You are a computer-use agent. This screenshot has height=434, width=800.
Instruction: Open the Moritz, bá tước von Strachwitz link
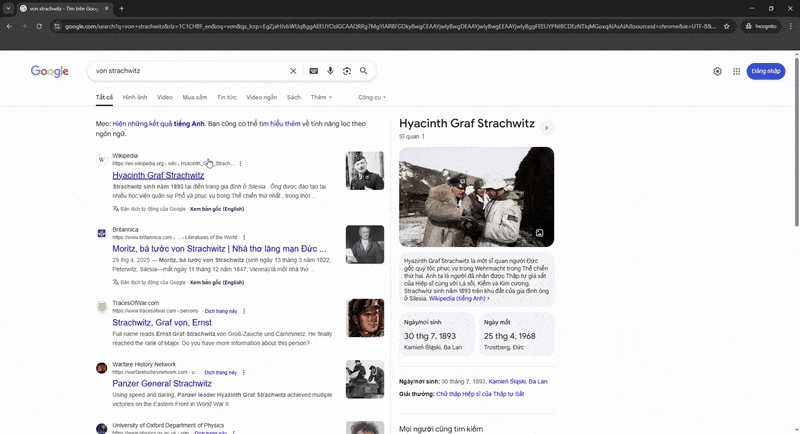219,249
